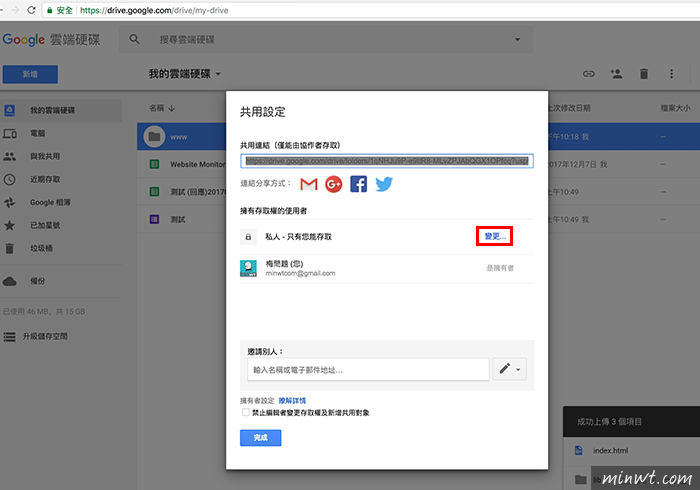
Task: Click the 新增 new button
Action: pyautogui.click(x=30, y=74)
